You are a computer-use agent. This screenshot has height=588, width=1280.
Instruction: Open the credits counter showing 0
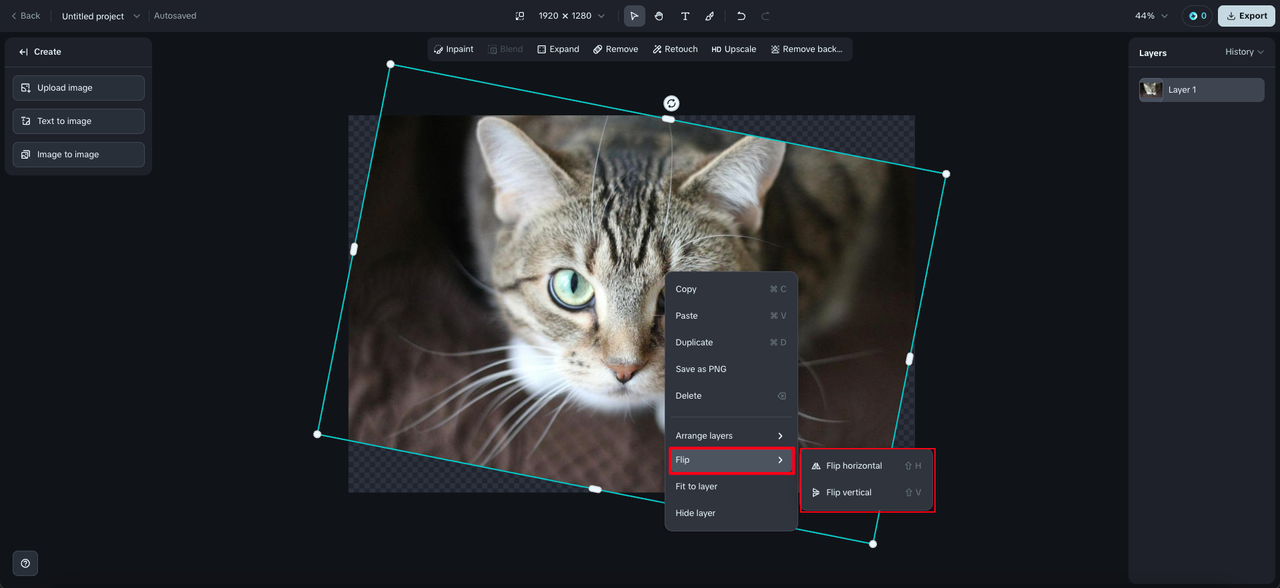(x=1195, y=16)
